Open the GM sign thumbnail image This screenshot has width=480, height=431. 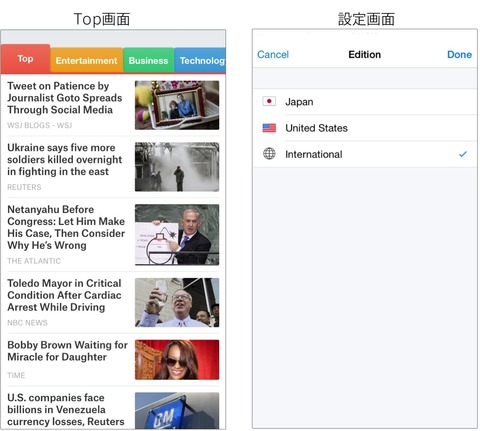[177, 411]
